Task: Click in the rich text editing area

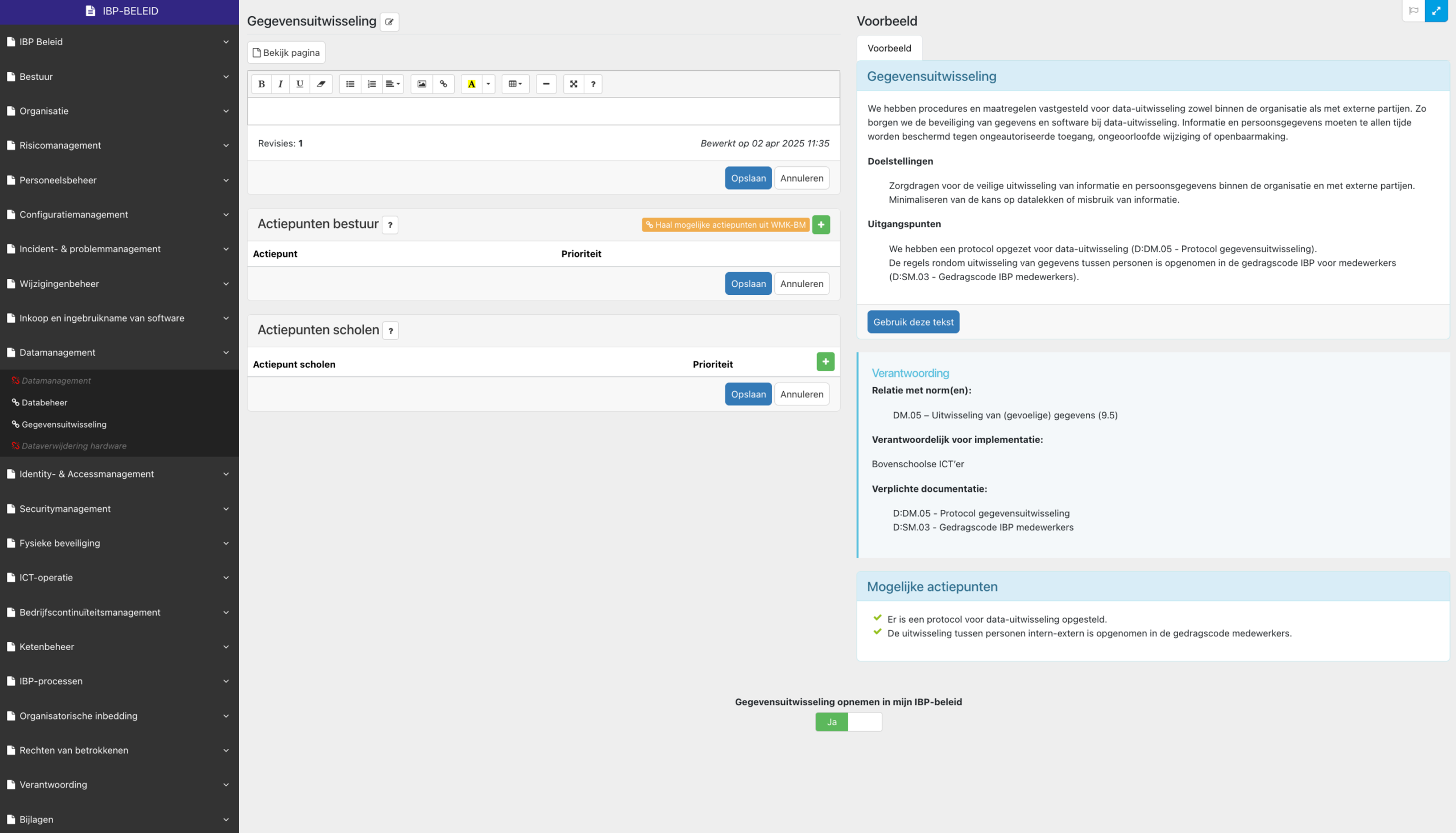Action: click(x=543, y=112)
